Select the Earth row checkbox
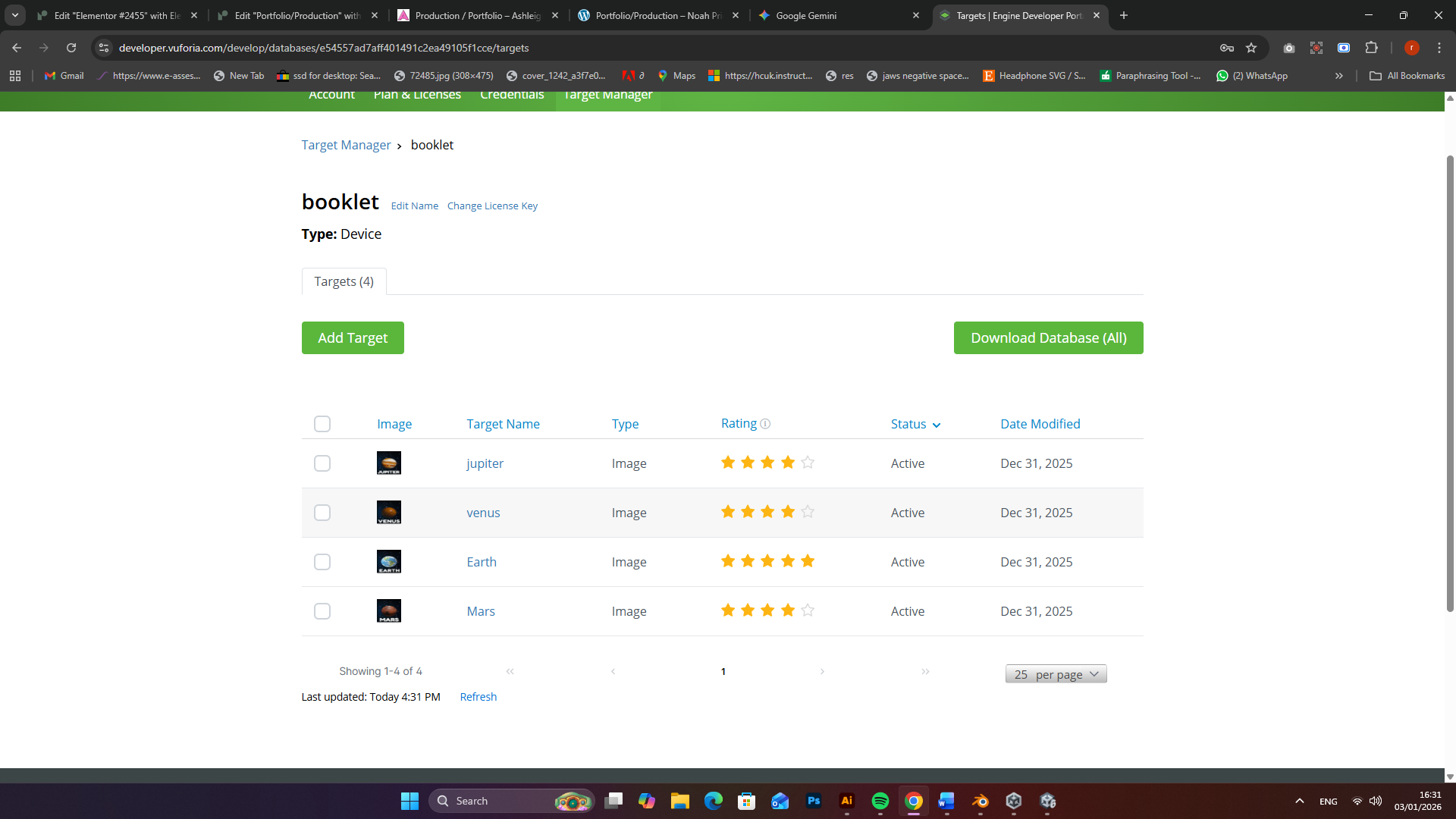 (x=322, y=562)
